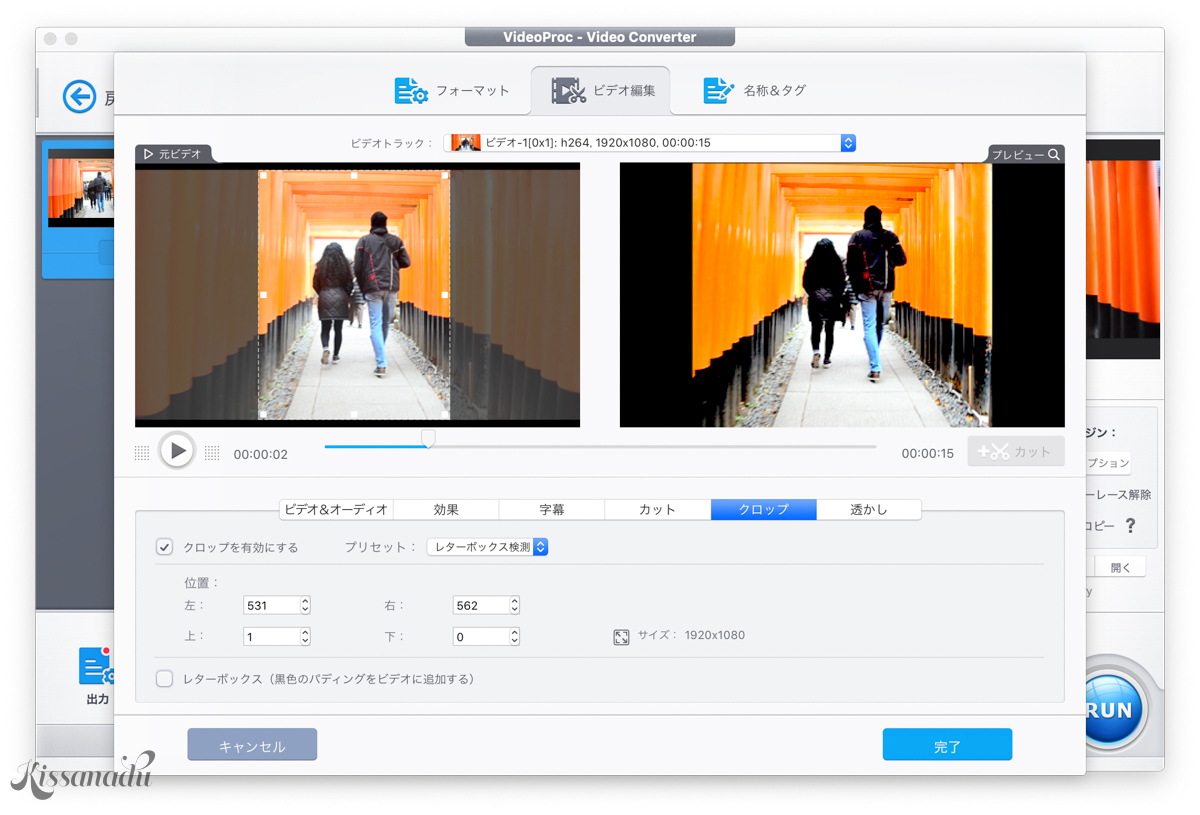Screen dimensions: 1200x815
Task: Open the ビデオトラック dropdown
Action: tap(848, 142)
